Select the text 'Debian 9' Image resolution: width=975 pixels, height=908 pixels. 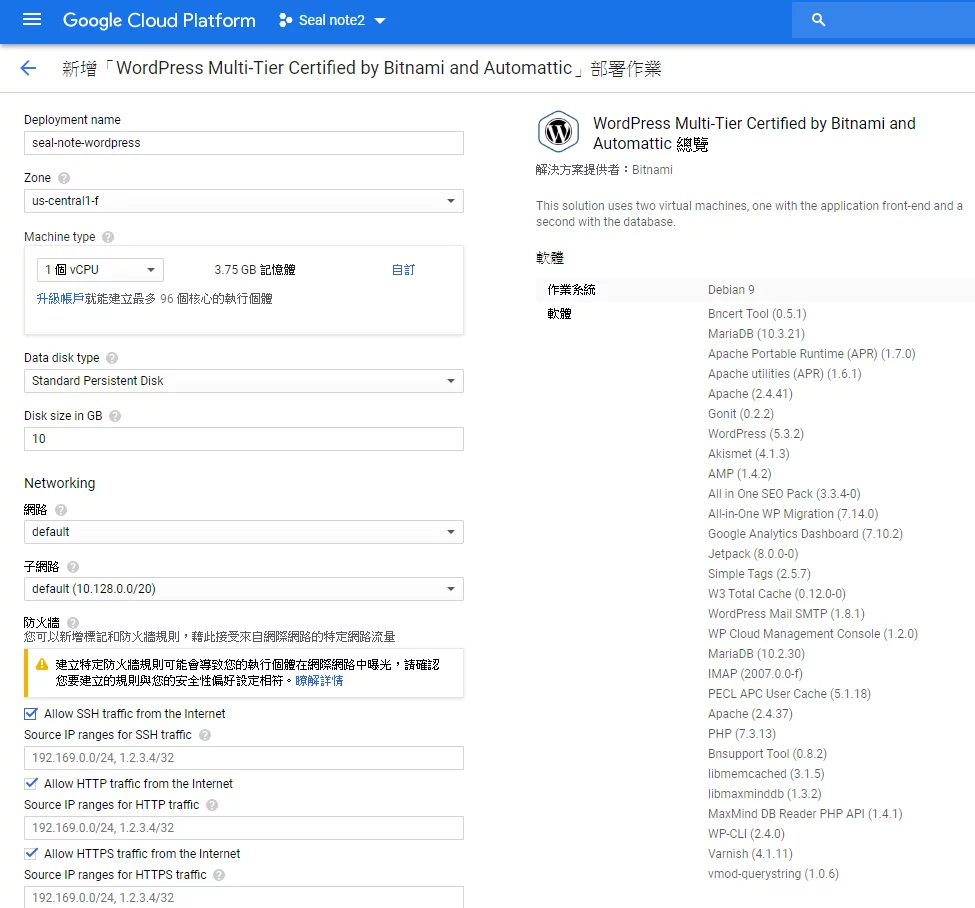click(x=731, y=290)
